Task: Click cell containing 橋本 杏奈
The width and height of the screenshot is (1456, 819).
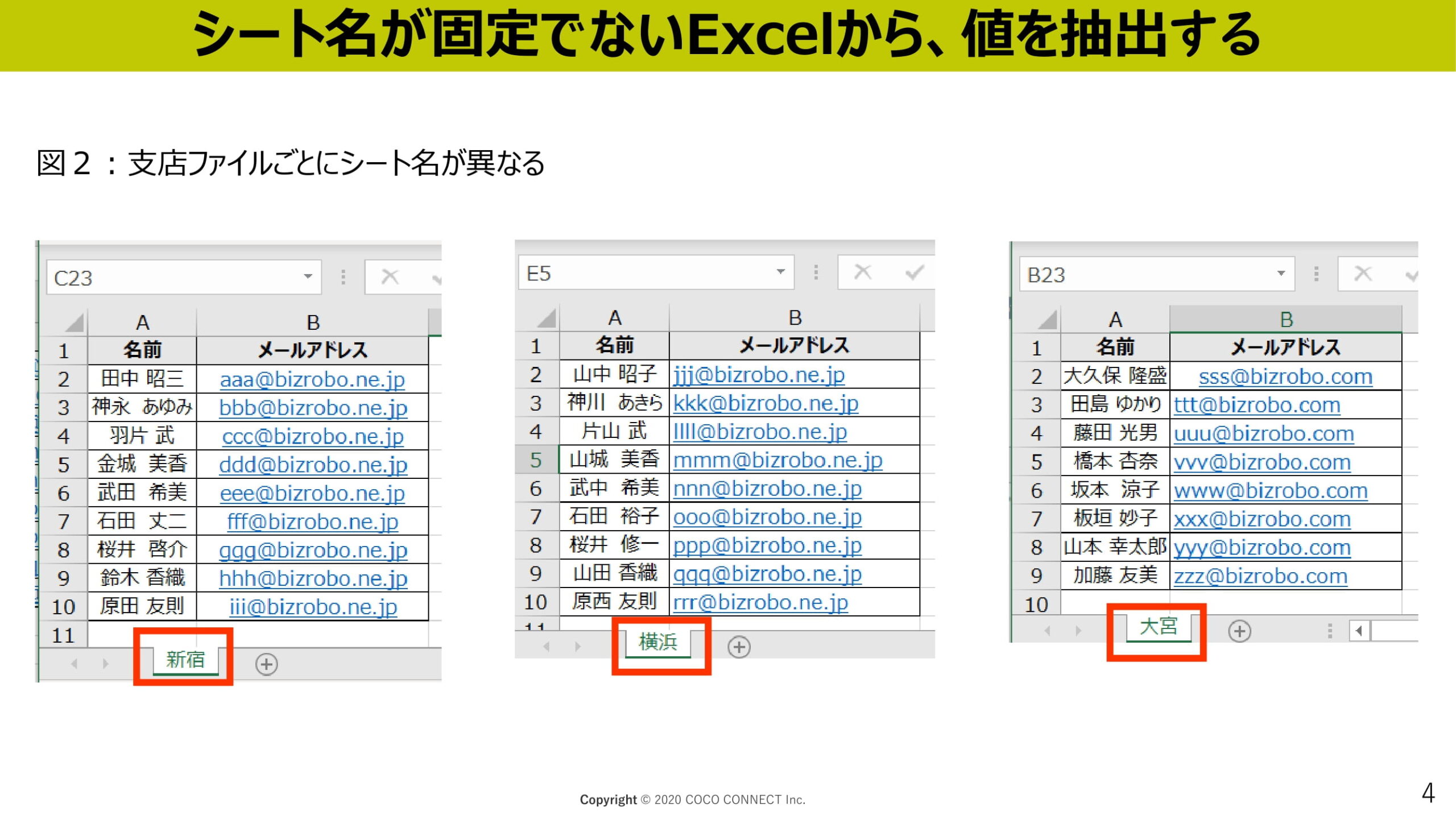Action: coord(1115,462)
